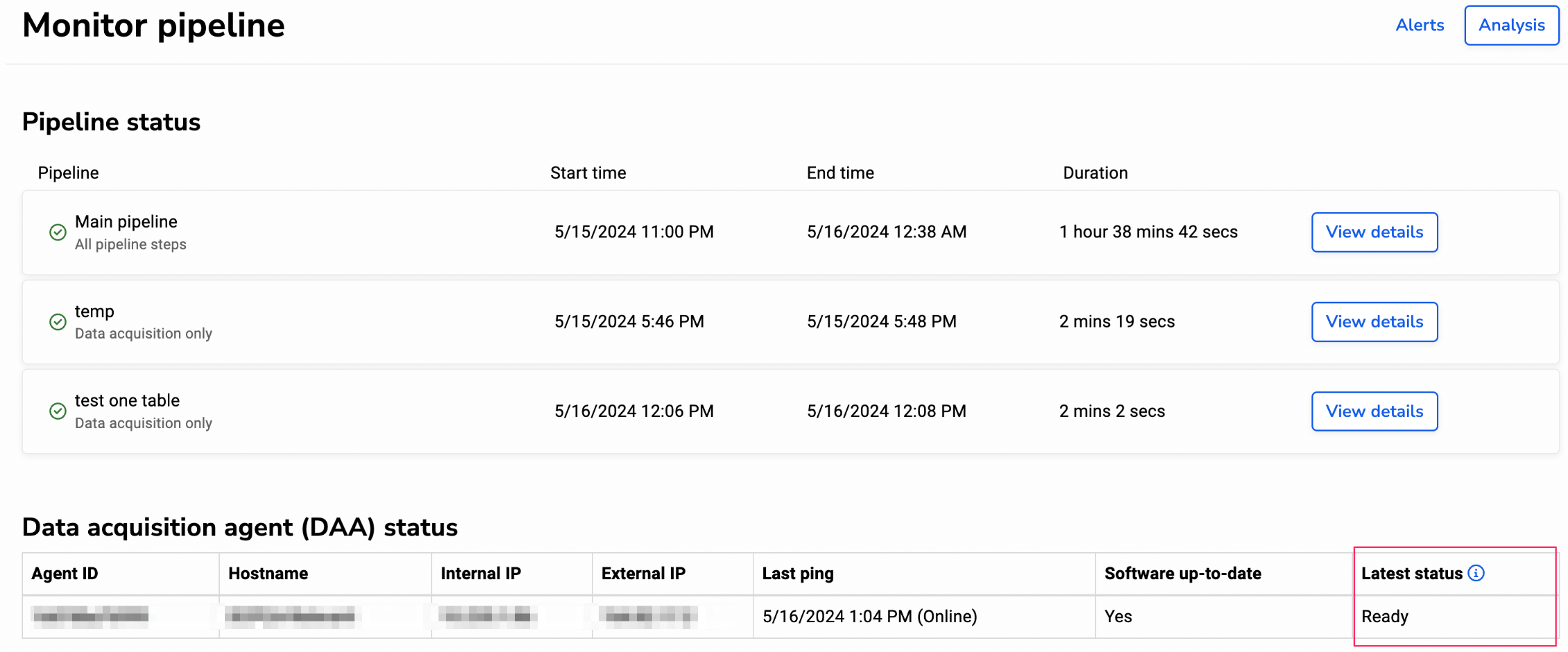The width and height of the screenshot is (1568, 652).
Task: Select the Main pipeline row
Action: 126,221
